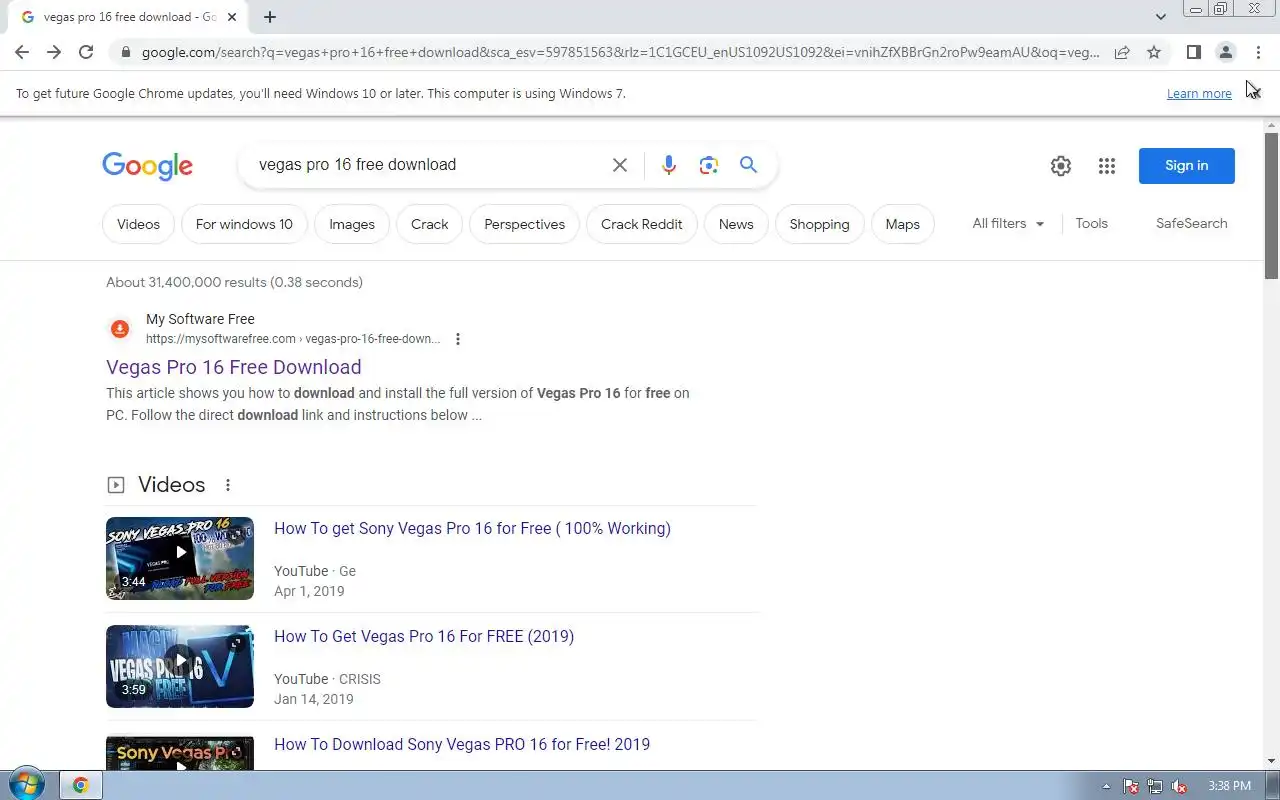1280x800 pixels.
Task: Show hidden system tray icons
Action: (x=1106, y=786)
